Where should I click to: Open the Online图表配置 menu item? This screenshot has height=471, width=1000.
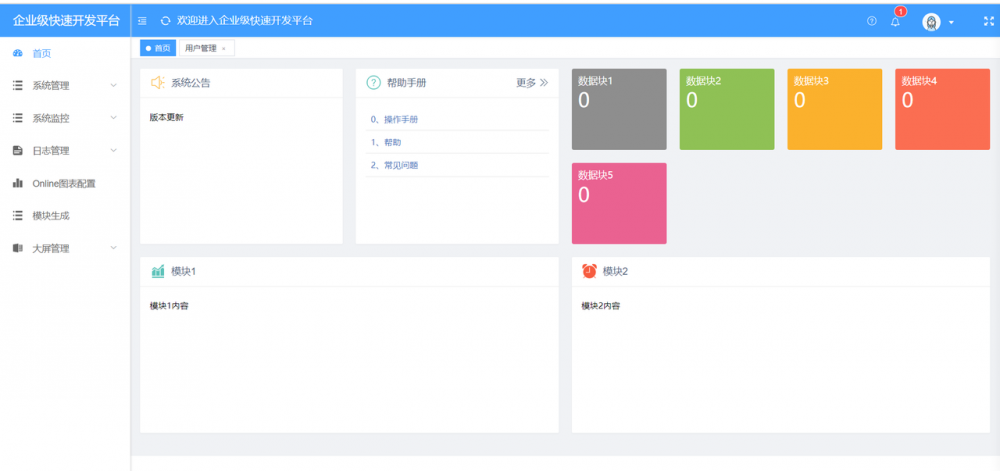(65, 183)
